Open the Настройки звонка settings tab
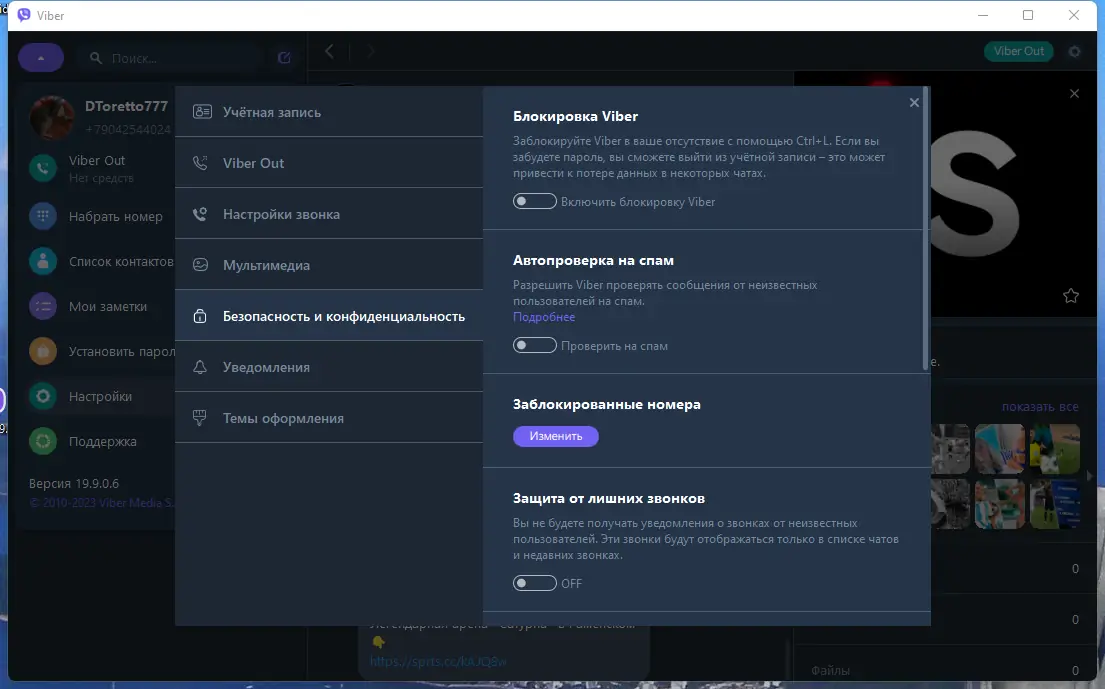Screen dimensions: 1105x689 pos(328,214)
